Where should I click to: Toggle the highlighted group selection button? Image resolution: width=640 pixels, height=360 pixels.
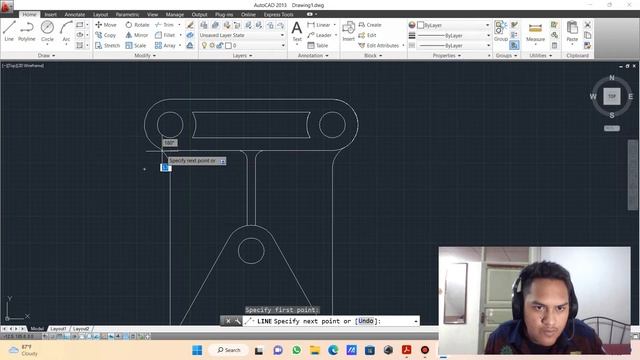(x=514, y=45)
